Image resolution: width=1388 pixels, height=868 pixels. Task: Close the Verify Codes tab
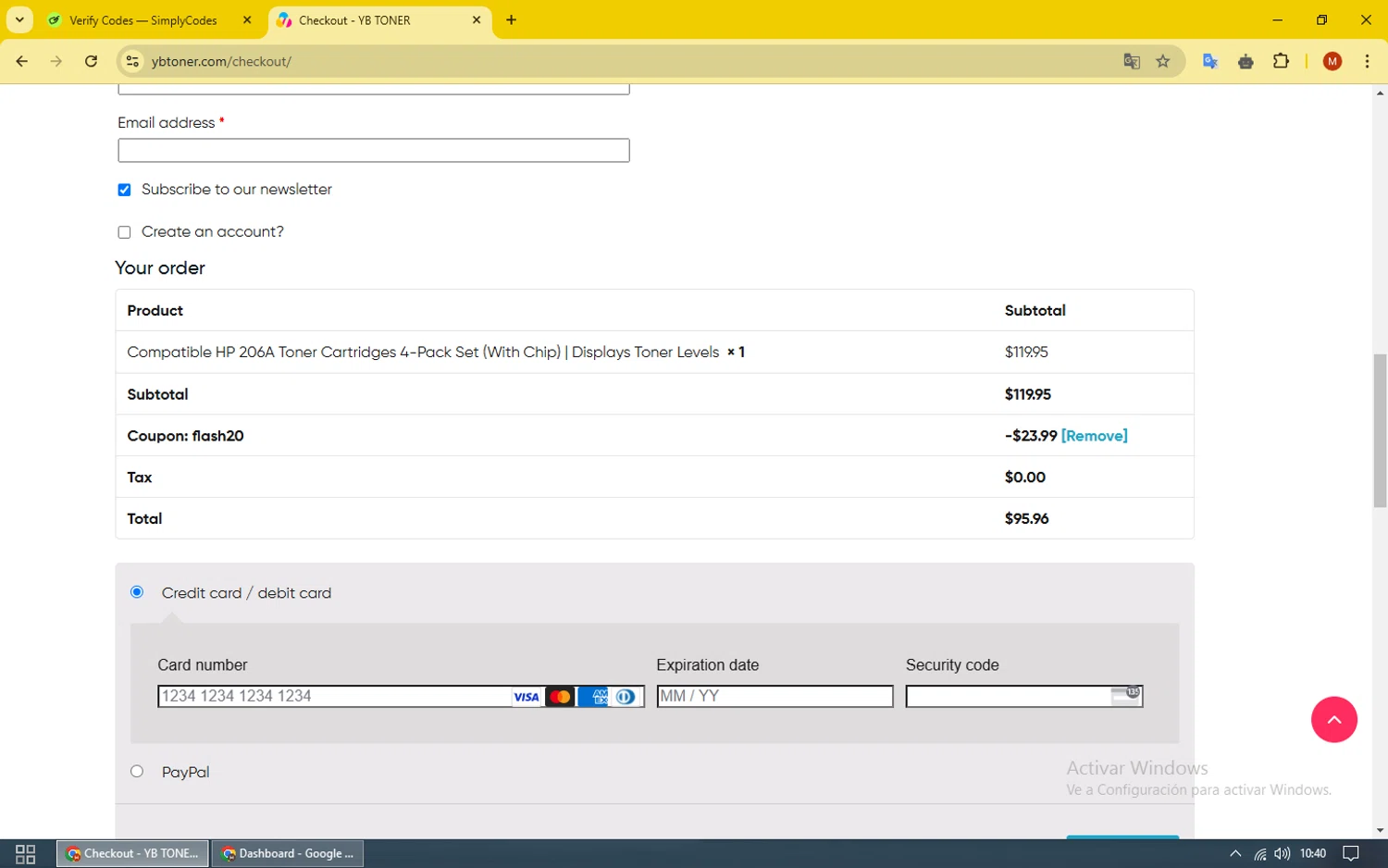click(x=247, y=20)
